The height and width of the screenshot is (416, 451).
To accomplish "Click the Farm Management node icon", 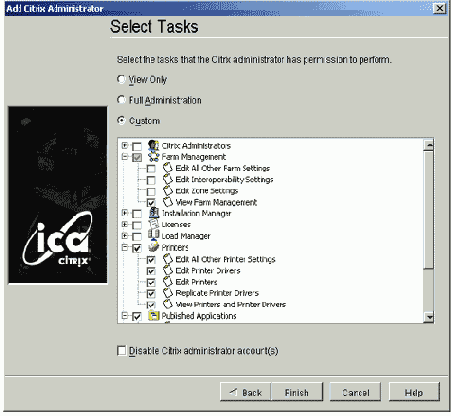I will [x=153, y=157].
